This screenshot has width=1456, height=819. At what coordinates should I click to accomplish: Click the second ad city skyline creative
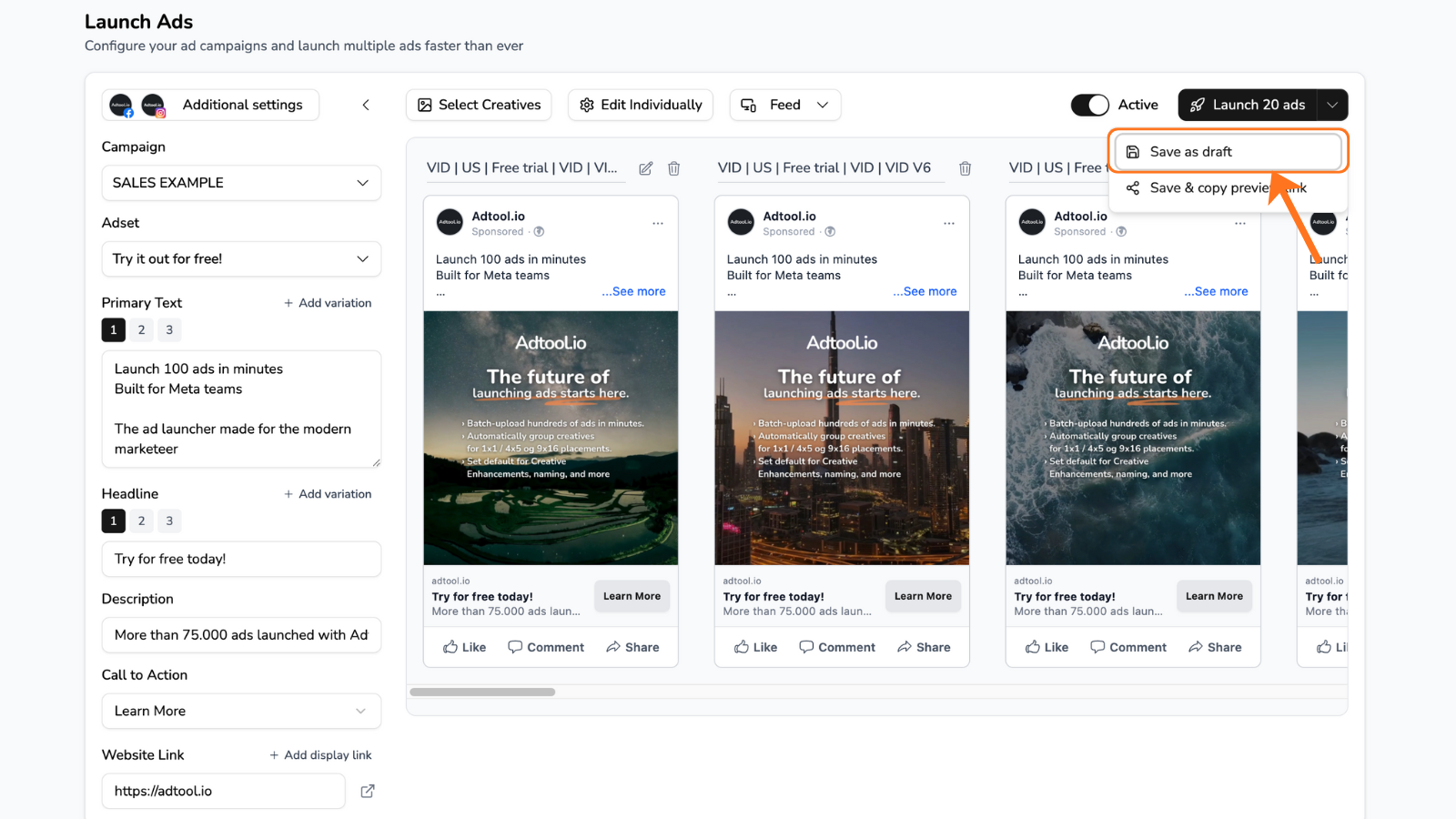(x=842, y=439)
